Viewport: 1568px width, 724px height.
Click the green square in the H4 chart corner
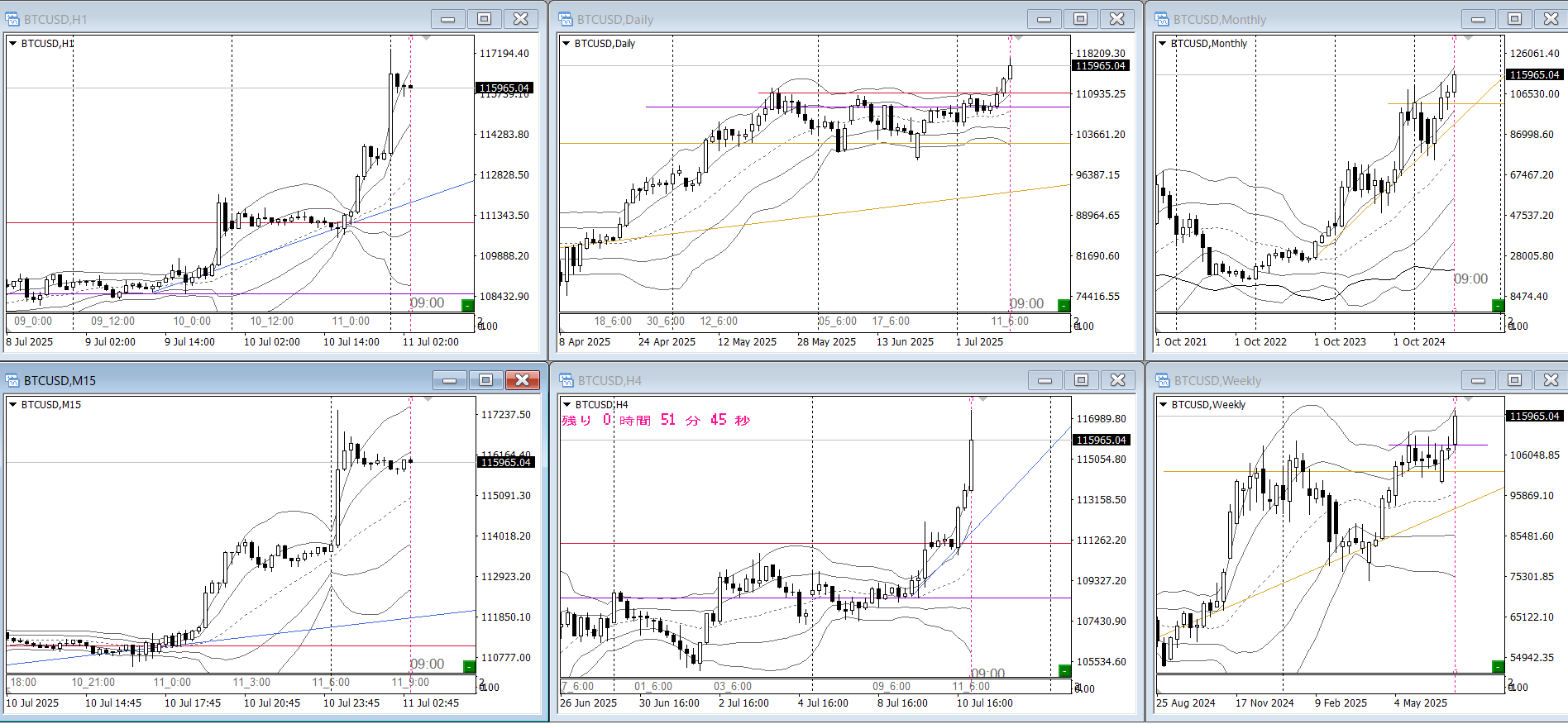click(x=1065, y=670)
